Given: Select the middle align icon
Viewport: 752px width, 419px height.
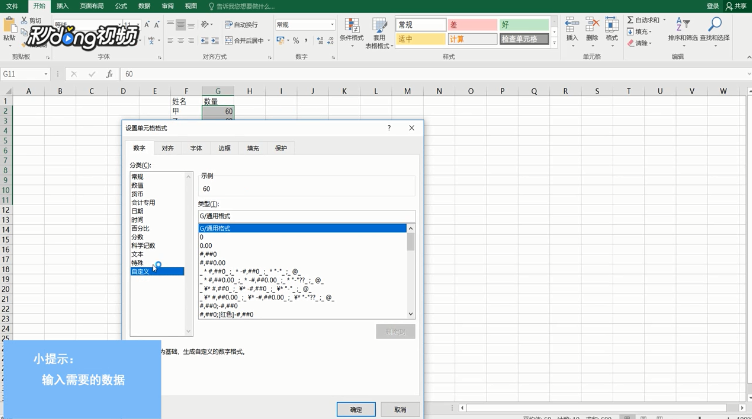Looking at the screenshot, I should 181,24.
